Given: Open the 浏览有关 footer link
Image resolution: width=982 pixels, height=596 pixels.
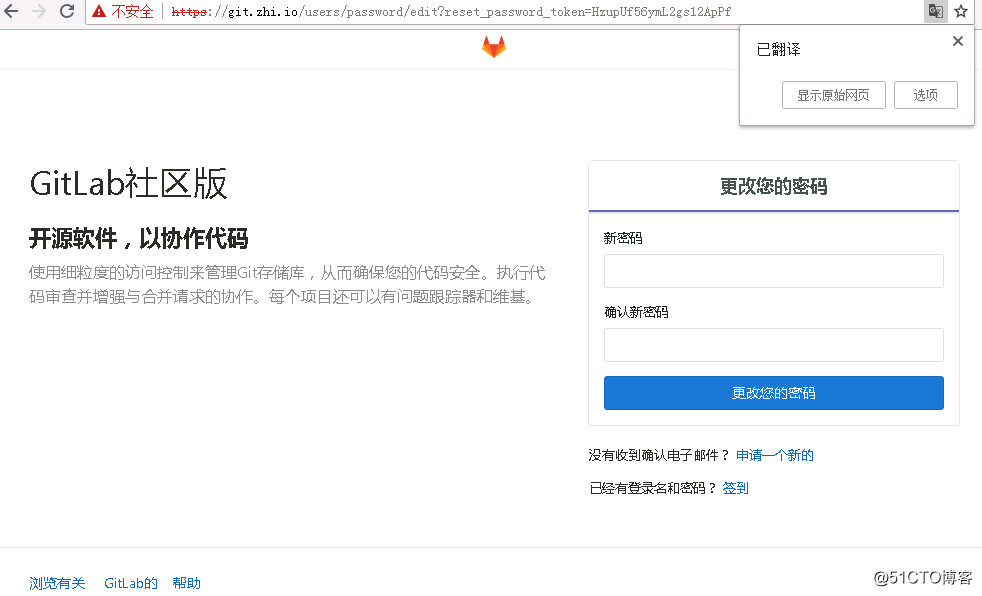Looking at the screenshot, I should (x=57, y=583).
